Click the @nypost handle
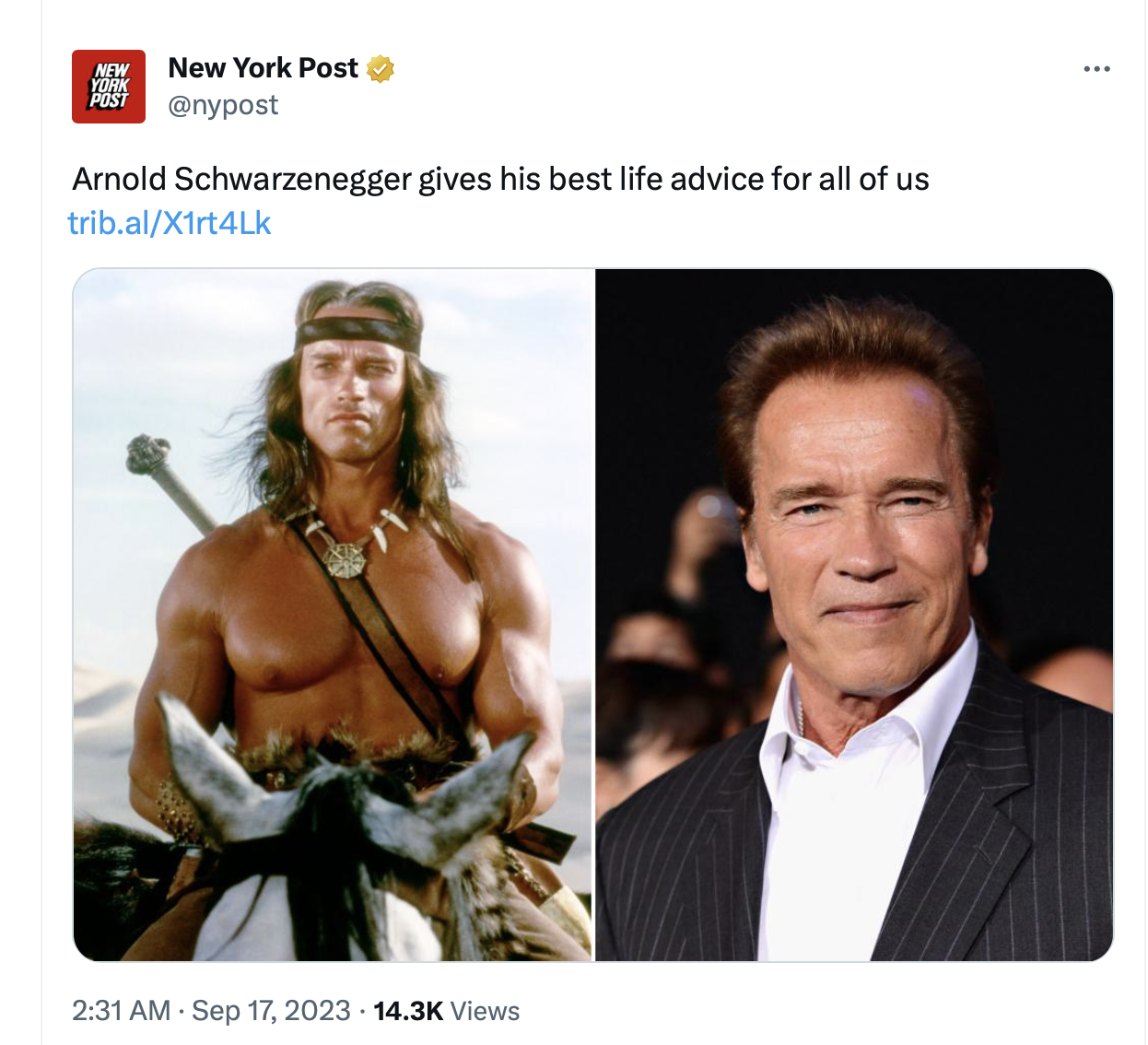 click(223, 105)
